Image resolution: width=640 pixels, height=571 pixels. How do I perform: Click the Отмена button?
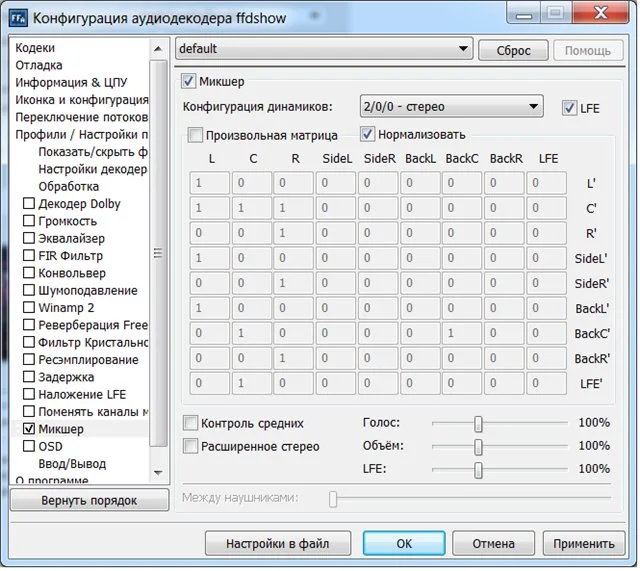click(x=495, y=544)
